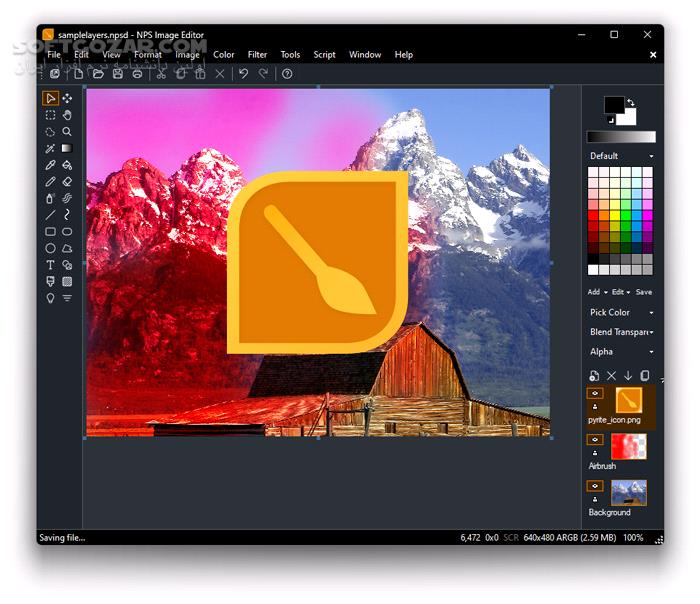Click the black foreground color swatch
The image size is (700, 604).
(612, 105)
